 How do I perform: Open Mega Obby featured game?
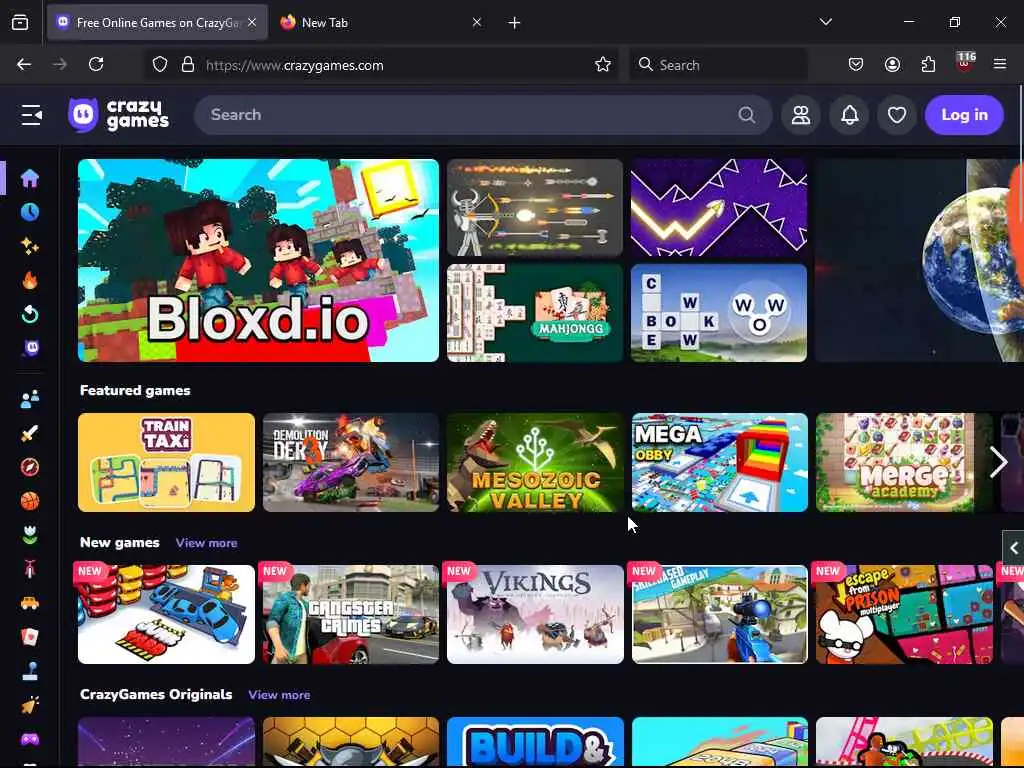point(720,462)
